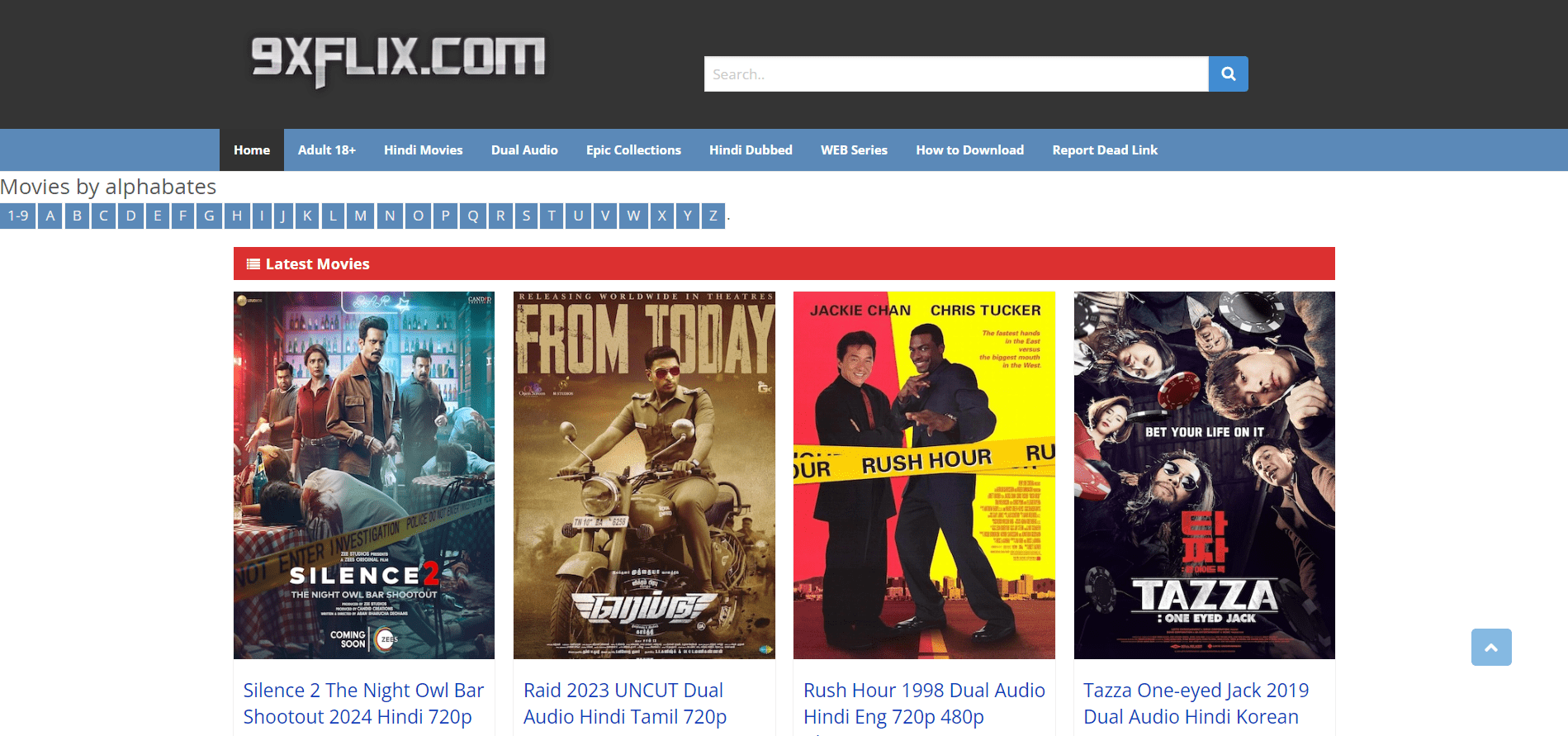
Task: Open How to Download page
Action: coord(969,150)
